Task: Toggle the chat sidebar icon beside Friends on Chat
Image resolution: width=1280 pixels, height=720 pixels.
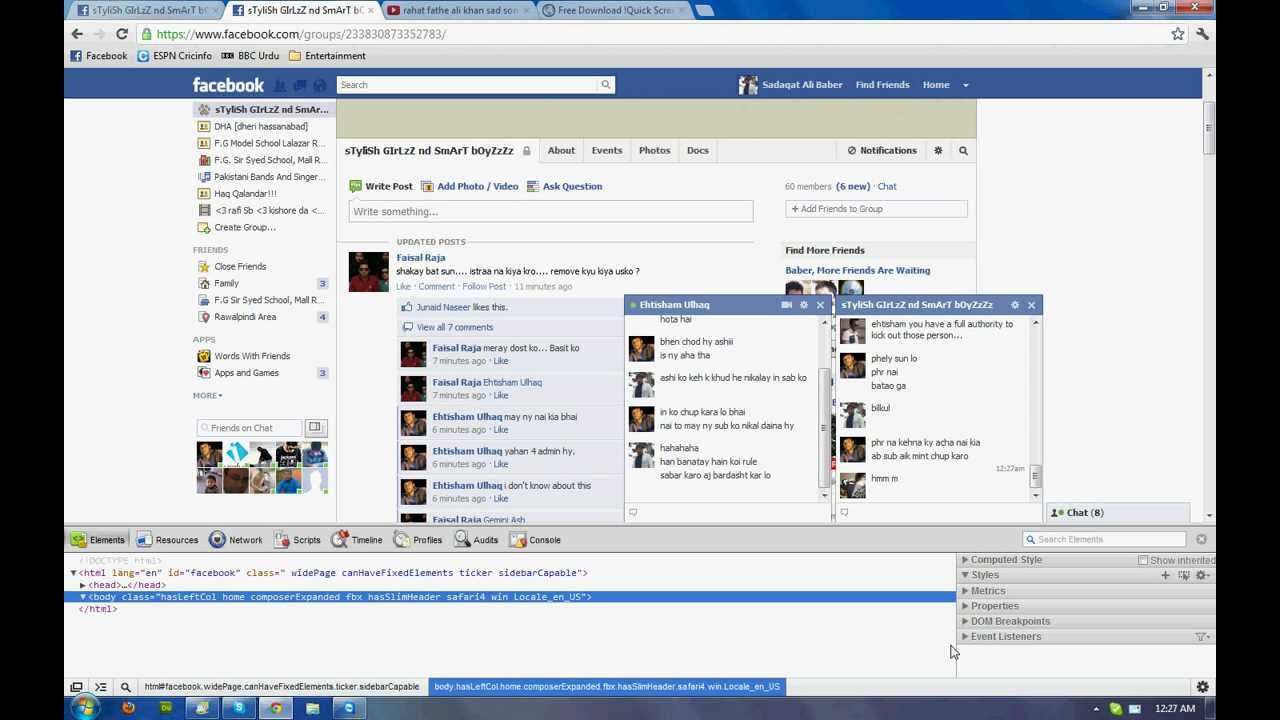Action: 315,428
